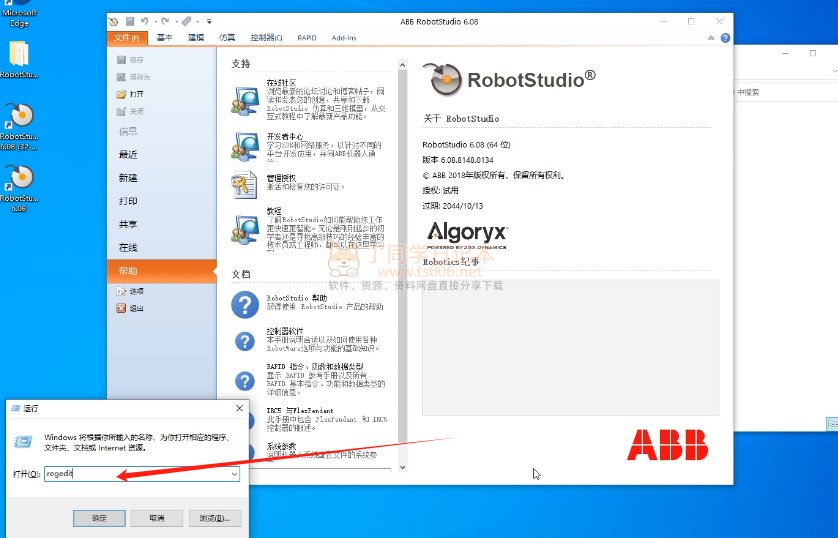Click the 浏览(B)... browse button

(215, 518)
